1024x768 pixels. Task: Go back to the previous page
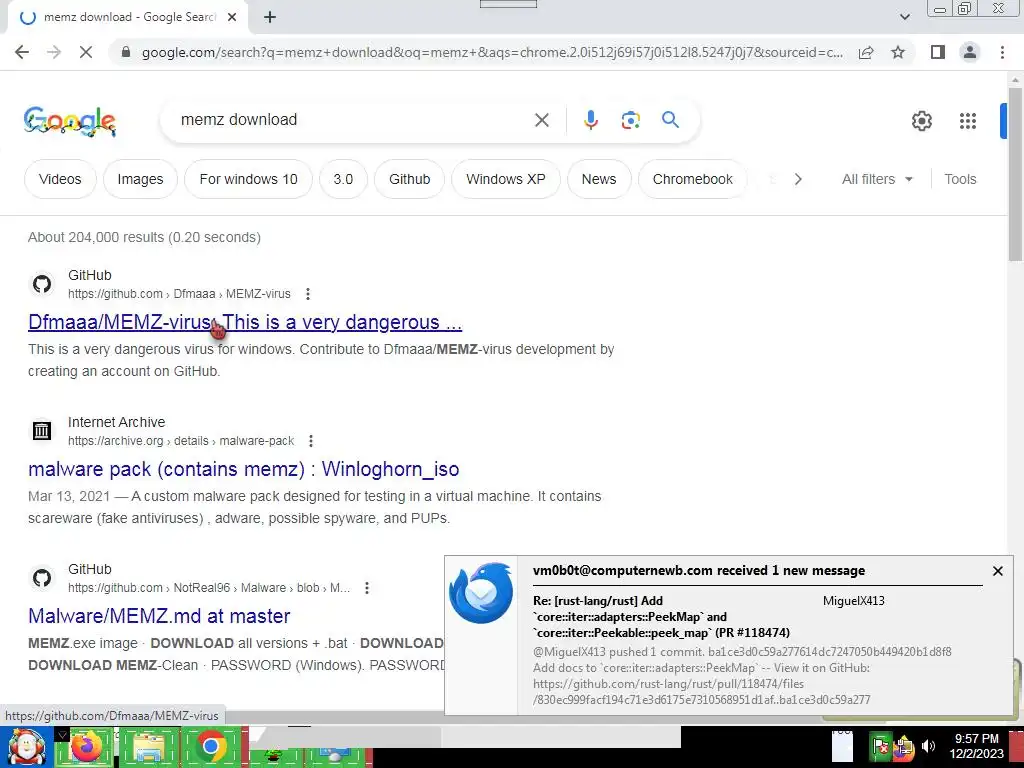(x=22, y=52)
